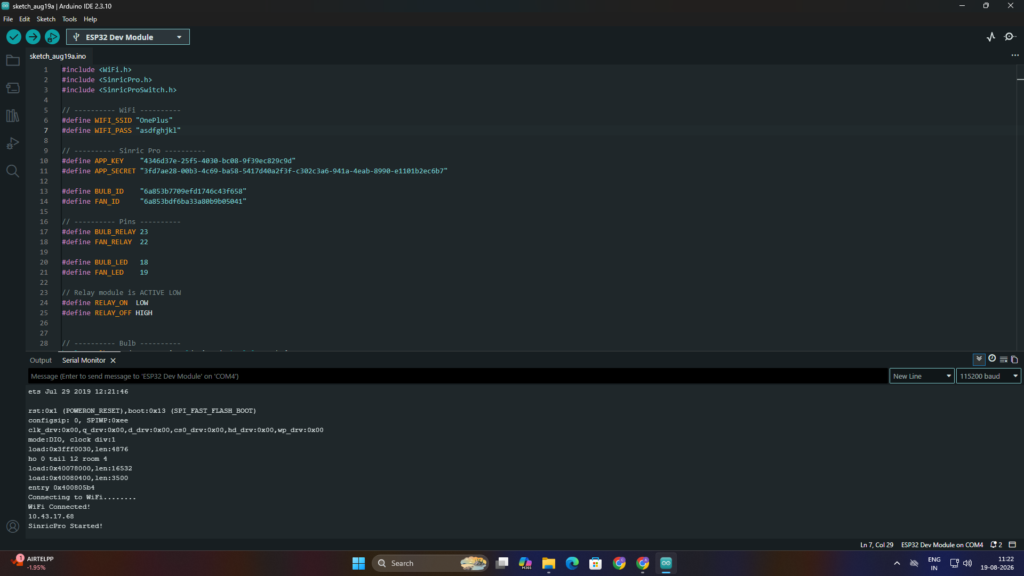This screenshot has height=576, width=1024.
Task: Click the APP_KEY define on line 10
Action: 179,161
